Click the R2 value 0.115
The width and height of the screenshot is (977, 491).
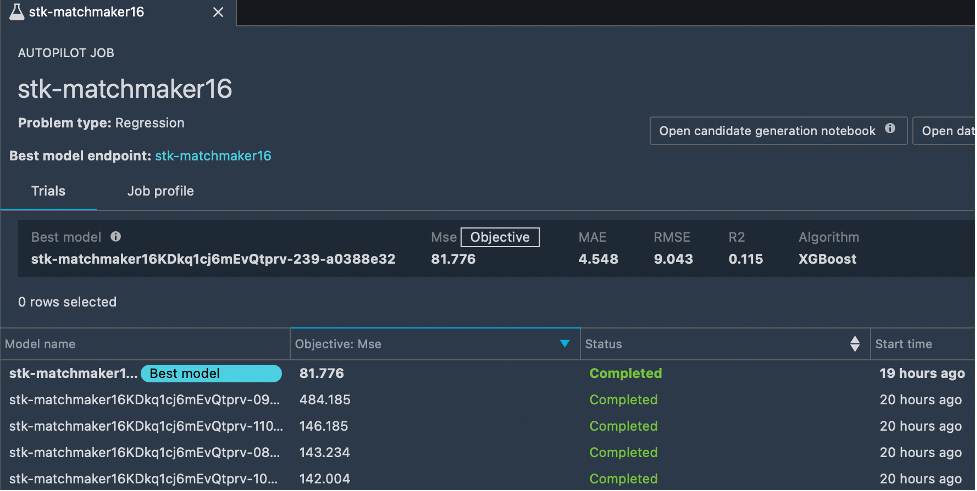(746, 259)
